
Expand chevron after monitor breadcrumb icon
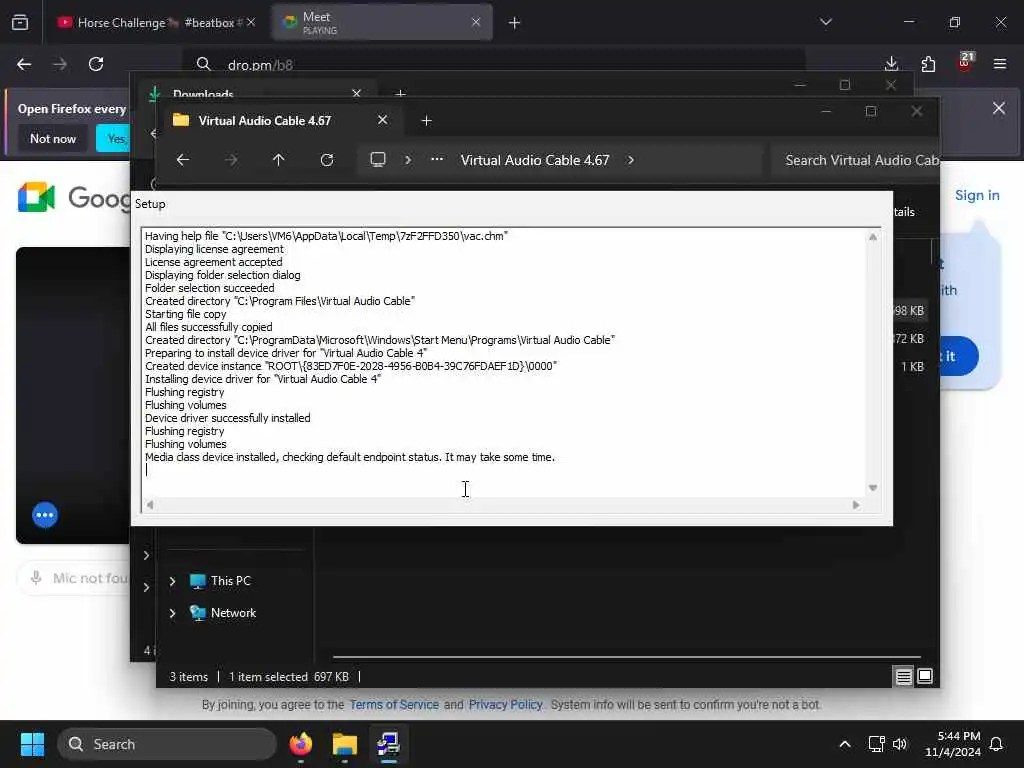pos(408,160)
